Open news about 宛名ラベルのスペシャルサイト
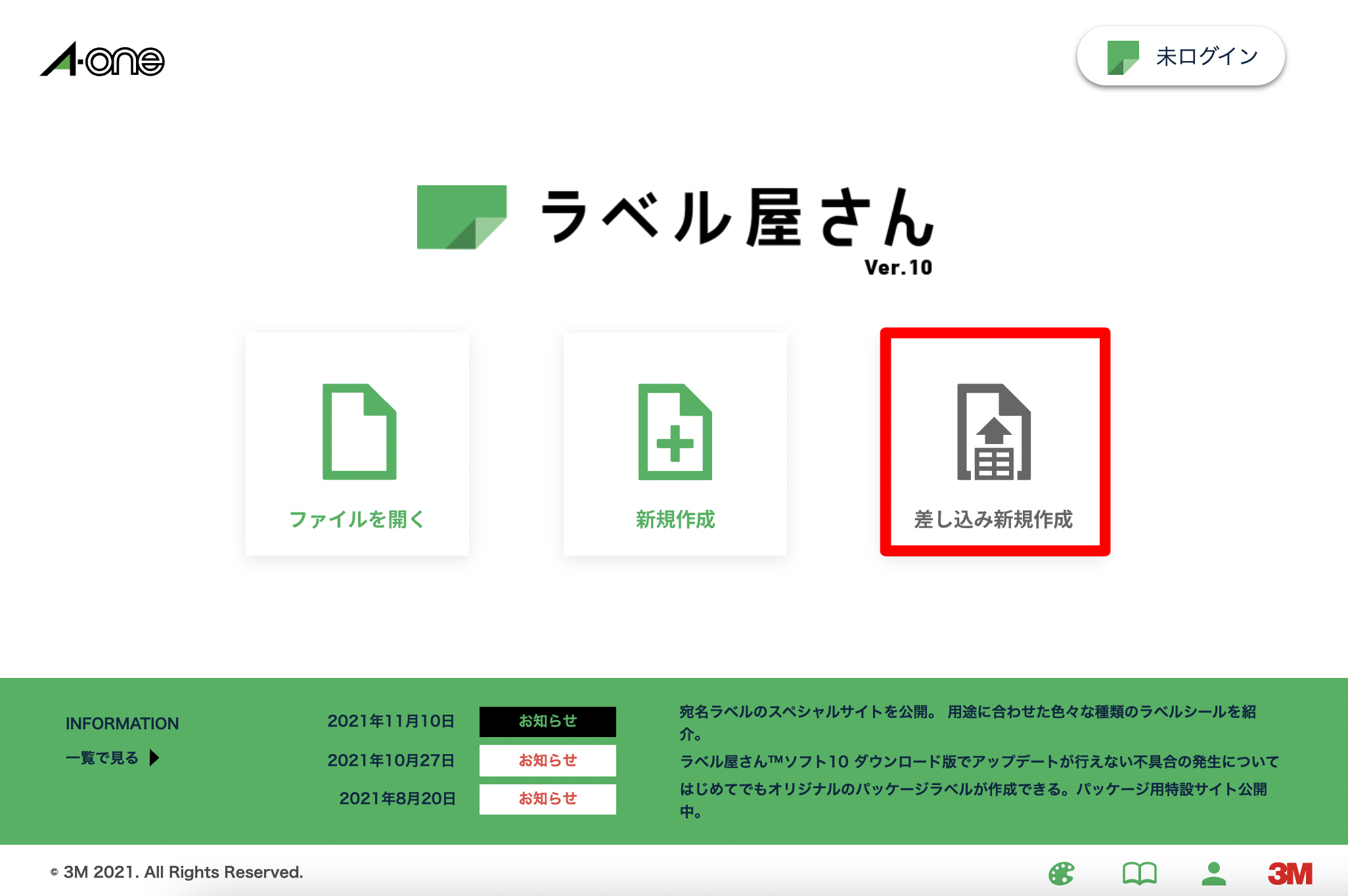The height and width of the screenshot is (896, 1348). point(968,722)
